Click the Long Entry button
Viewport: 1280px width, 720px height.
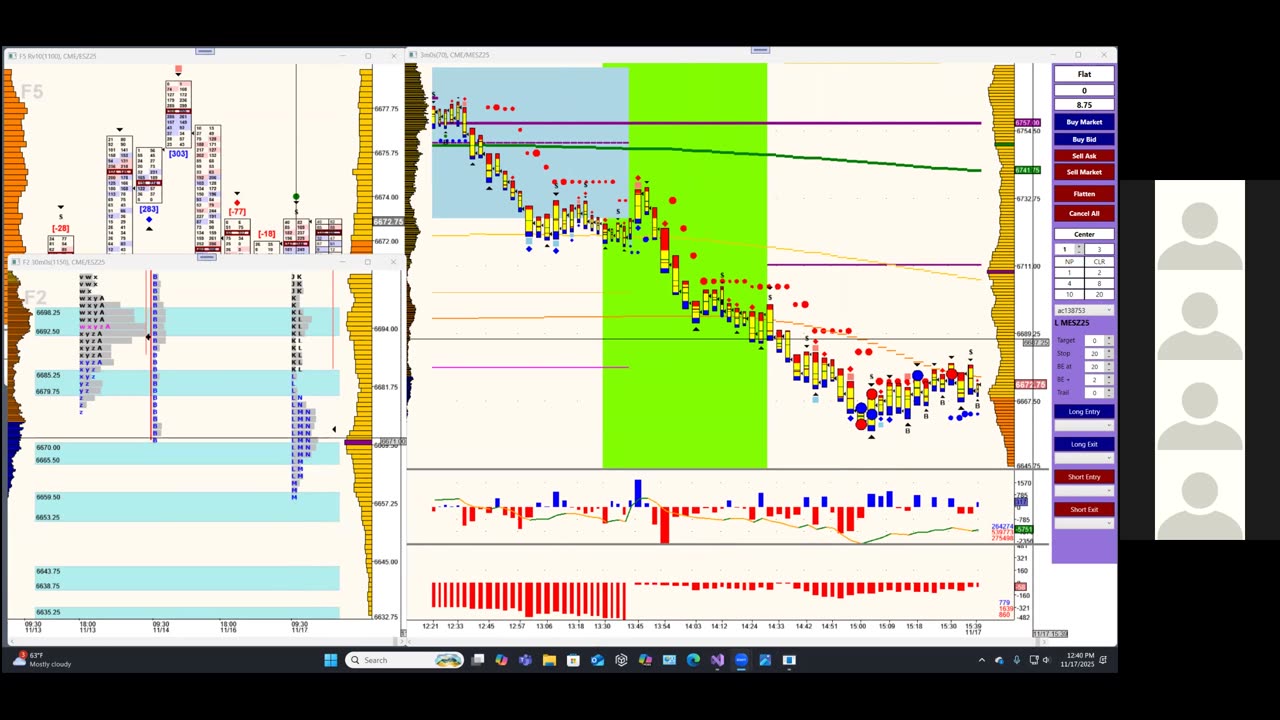(1084, 411)
